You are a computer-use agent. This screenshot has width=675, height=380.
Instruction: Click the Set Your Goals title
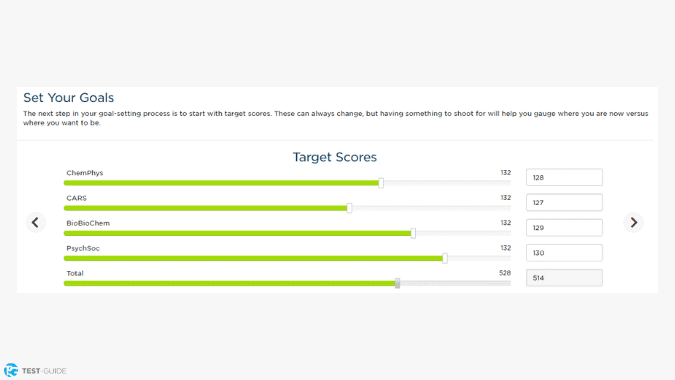pos(68,98)
